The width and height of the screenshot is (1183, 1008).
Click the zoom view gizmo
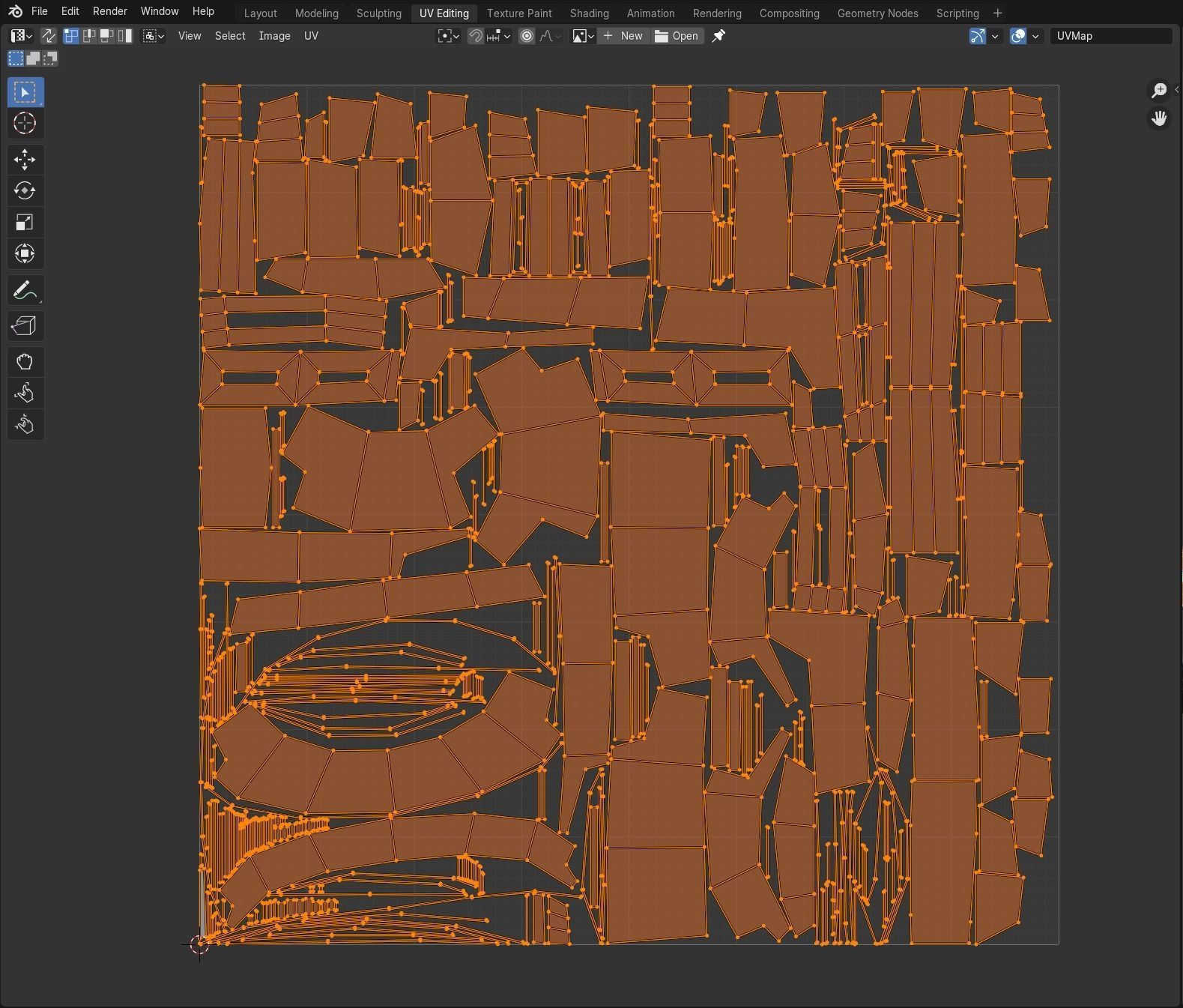1159,91
